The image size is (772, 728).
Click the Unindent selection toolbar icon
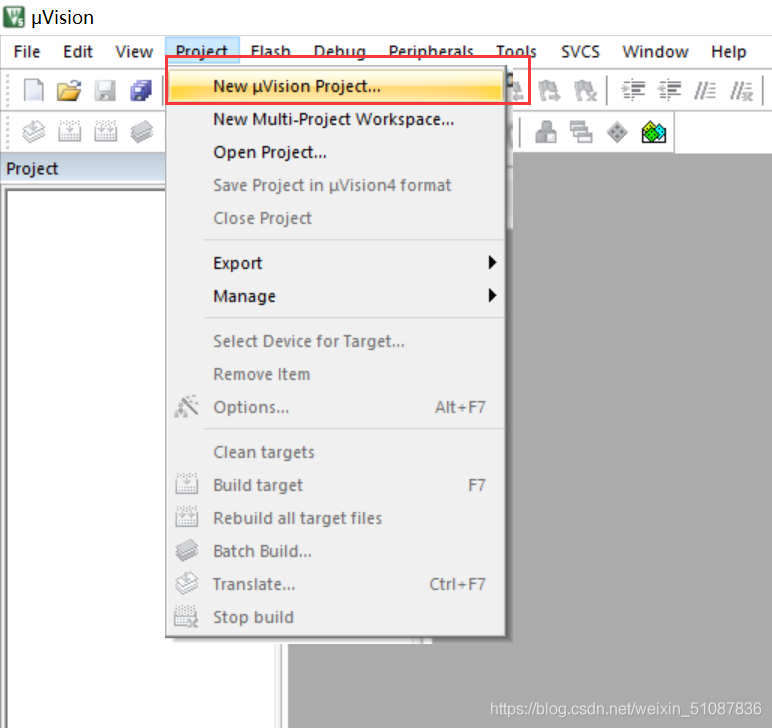point(669,91)
